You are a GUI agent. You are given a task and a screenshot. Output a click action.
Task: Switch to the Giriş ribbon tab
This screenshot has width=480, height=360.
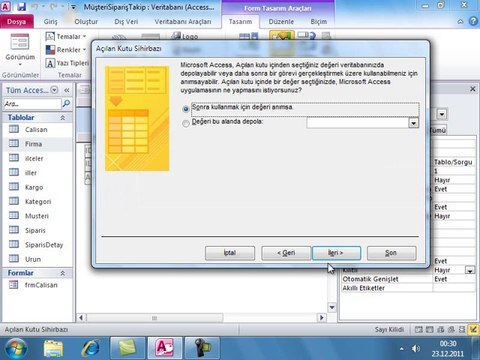(x=50, y=22)
